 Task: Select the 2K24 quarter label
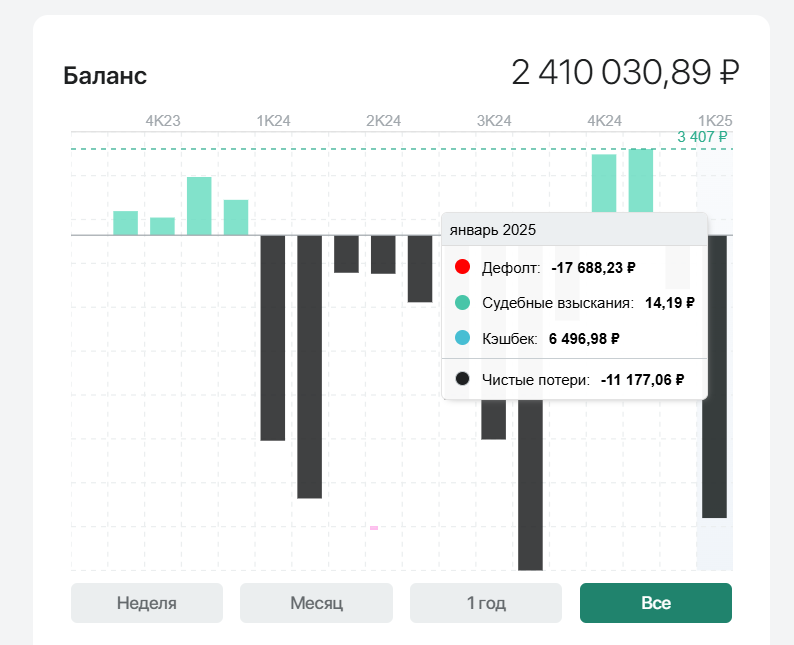point(383,120)
